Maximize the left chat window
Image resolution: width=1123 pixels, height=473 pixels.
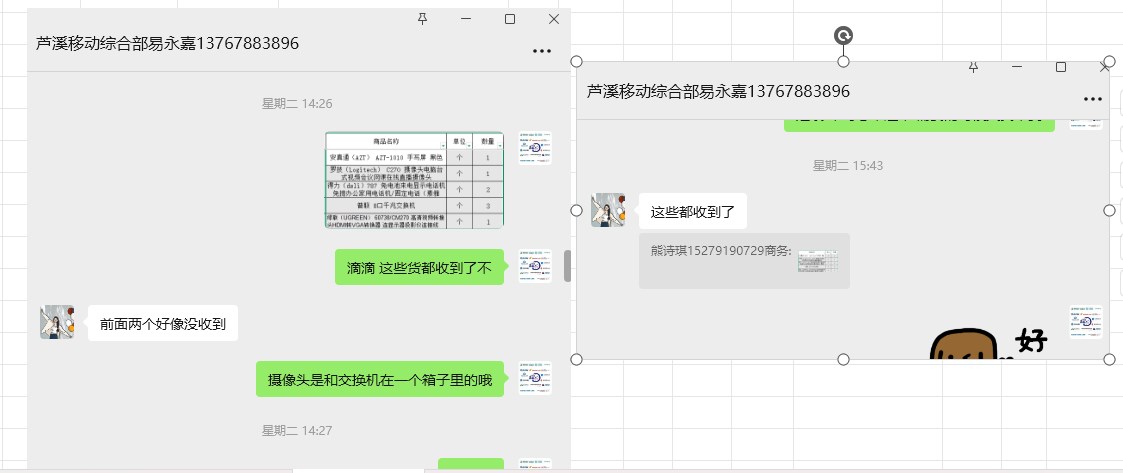[510, 19]
